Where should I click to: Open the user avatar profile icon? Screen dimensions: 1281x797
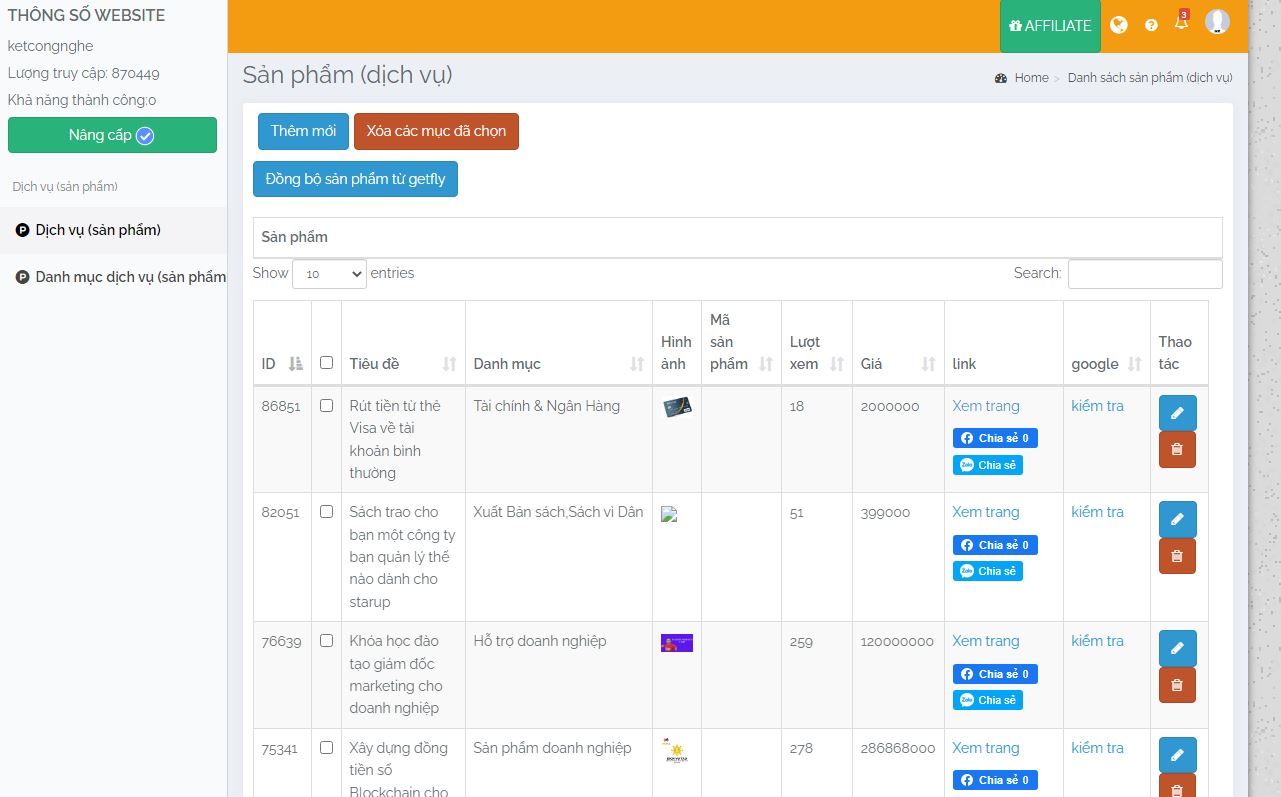tap(1217, 22)
